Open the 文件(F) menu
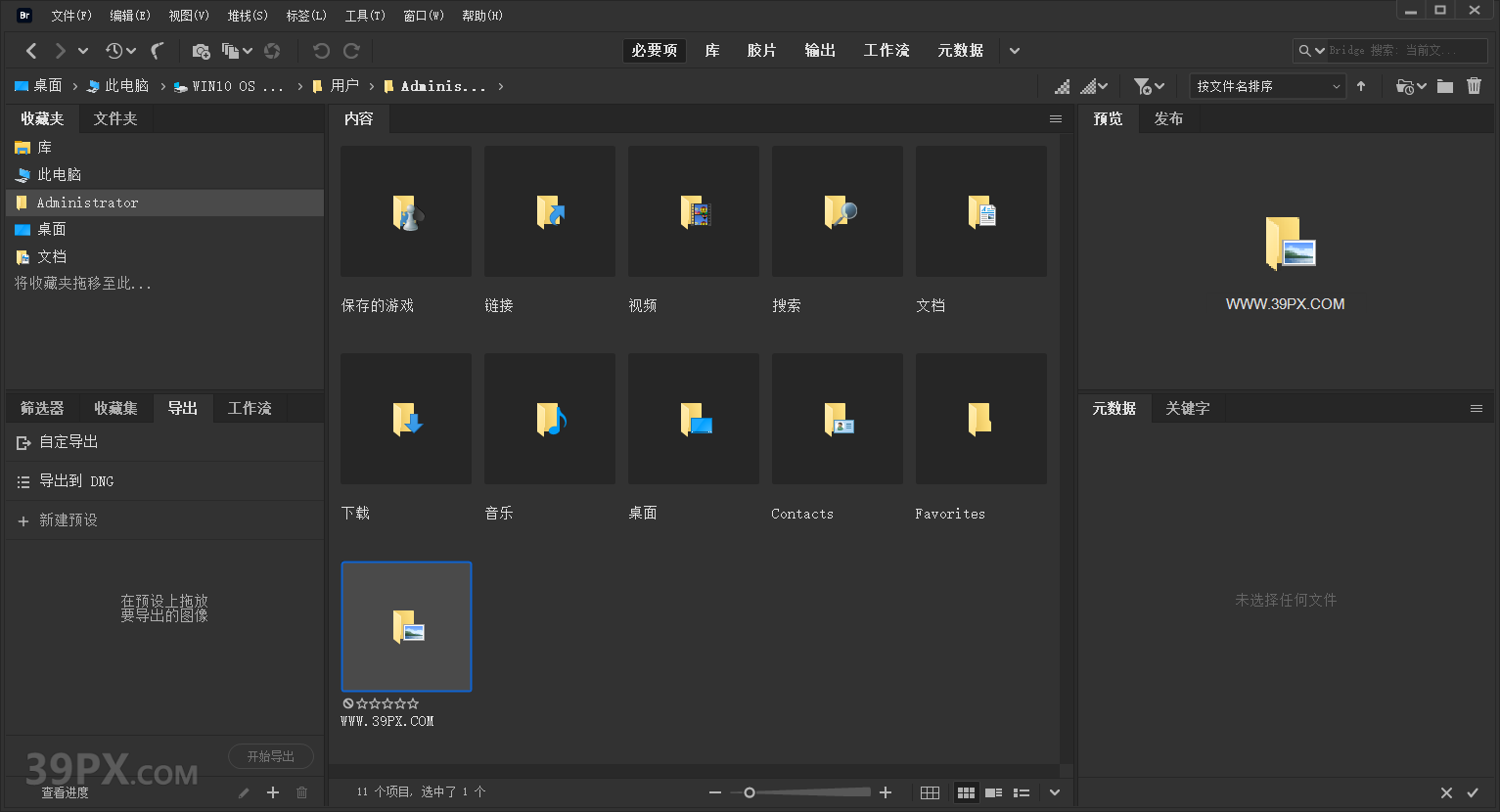 pos(71,16)
